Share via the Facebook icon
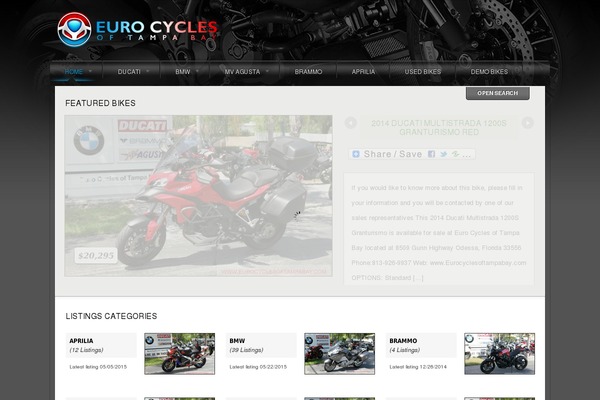 431,154
